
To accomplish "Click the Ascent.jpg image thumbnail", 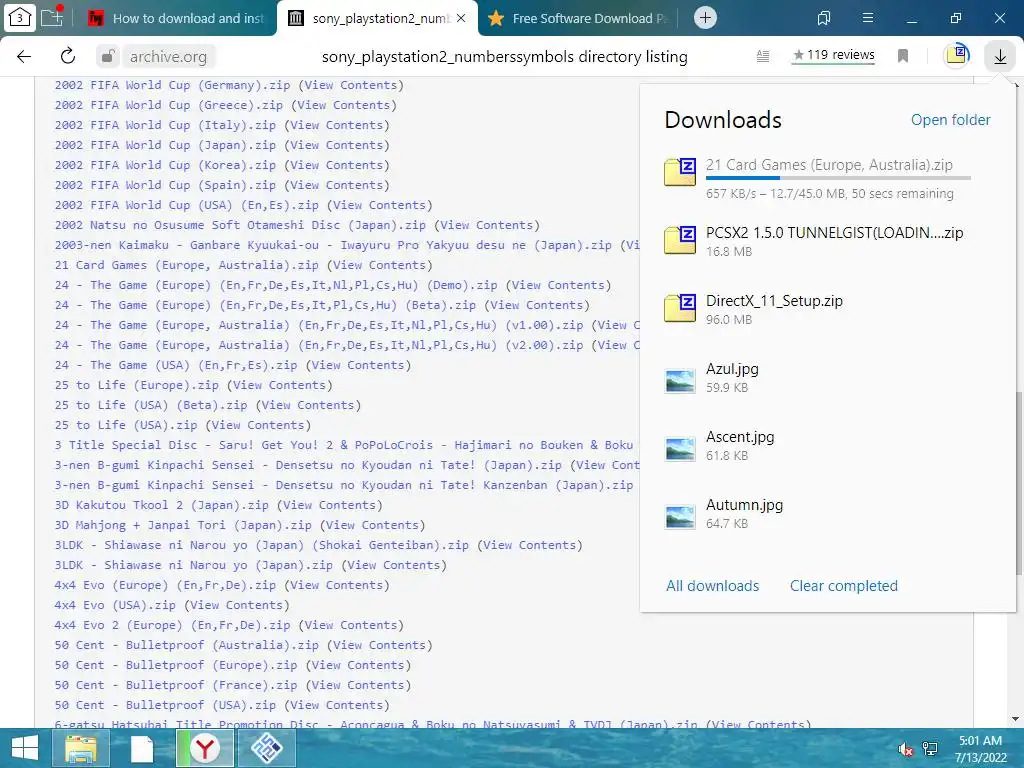I will [x=680, y=448].
